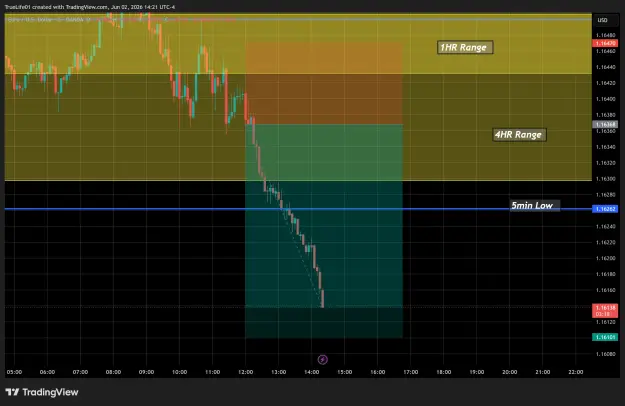Click the 05:00 time axis label
This screenshot has width=625, height=406.
pyautogui.click(x=14, y=372)
